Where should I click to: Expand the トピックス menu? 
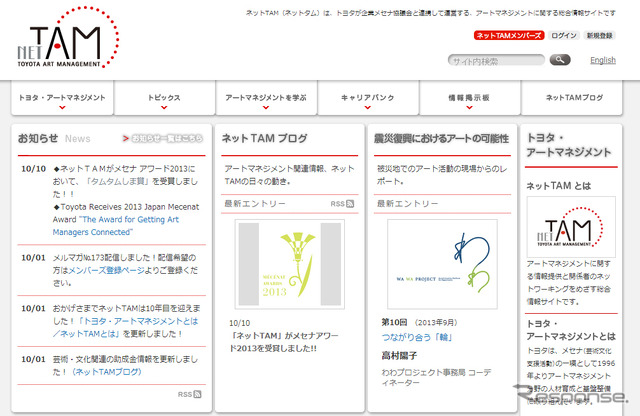coord(164,98)
